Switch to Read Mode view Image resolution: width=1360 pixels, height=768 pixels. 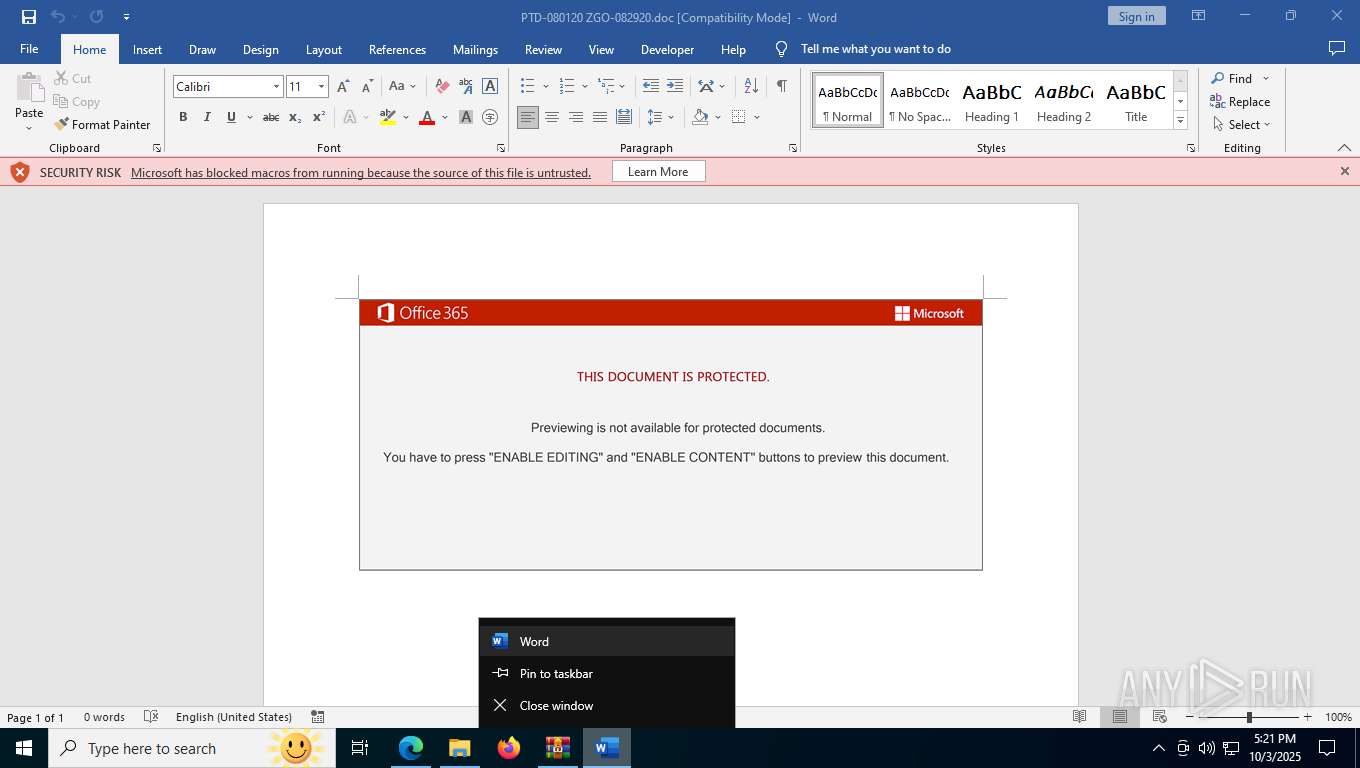coord(1079,717)
